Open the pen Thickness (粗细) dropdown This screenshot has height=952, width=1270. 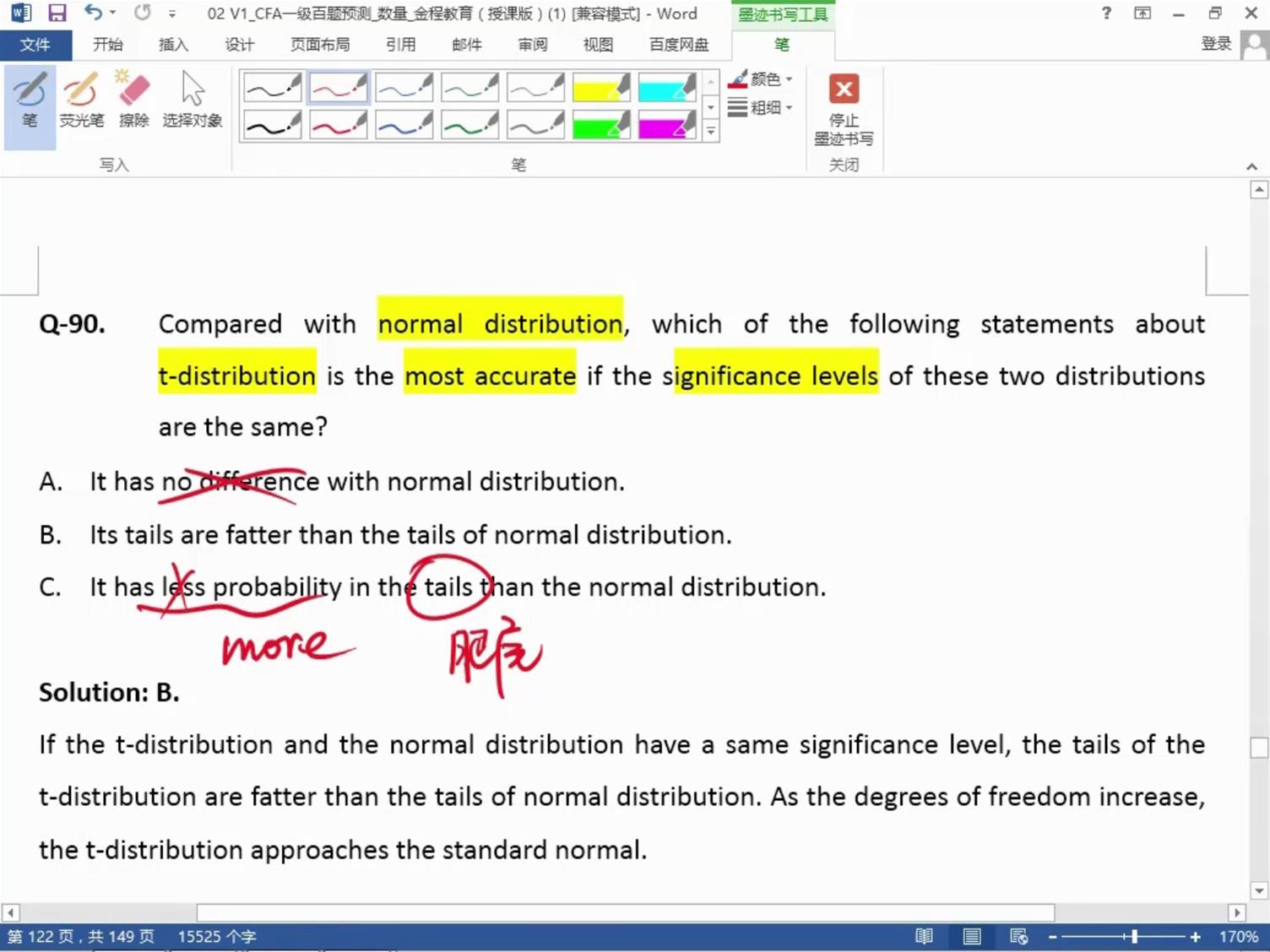tap(761, 108)
